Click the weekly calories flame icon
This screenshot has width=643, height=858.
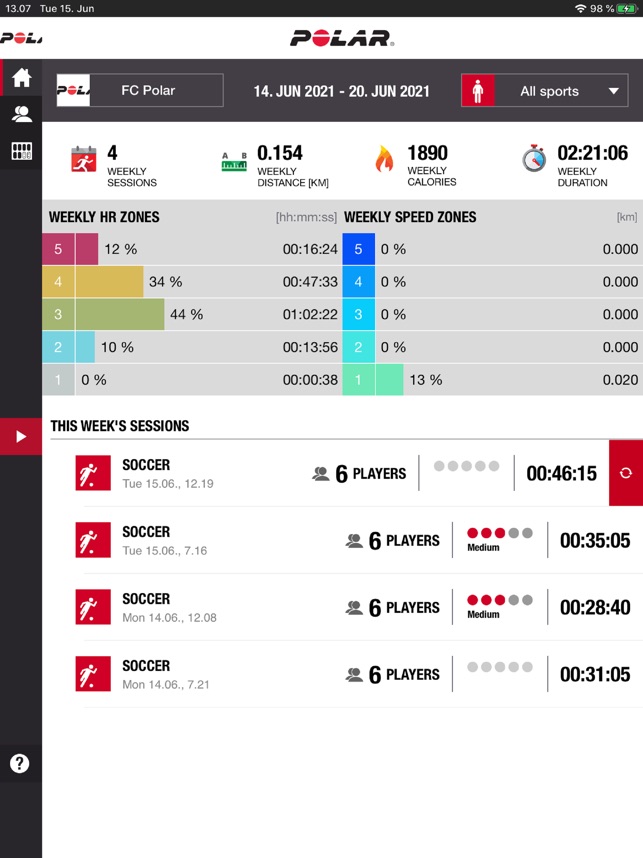pyautogui.click(x=384, y=160)
